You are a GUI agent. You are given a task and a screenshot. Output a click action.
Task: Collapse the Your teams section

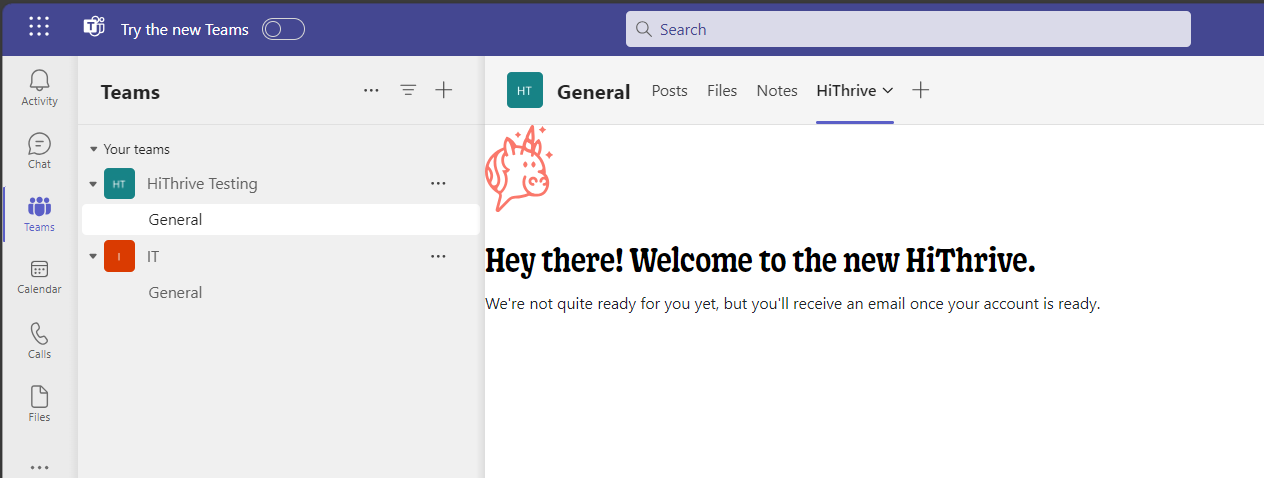click(94, 149)
